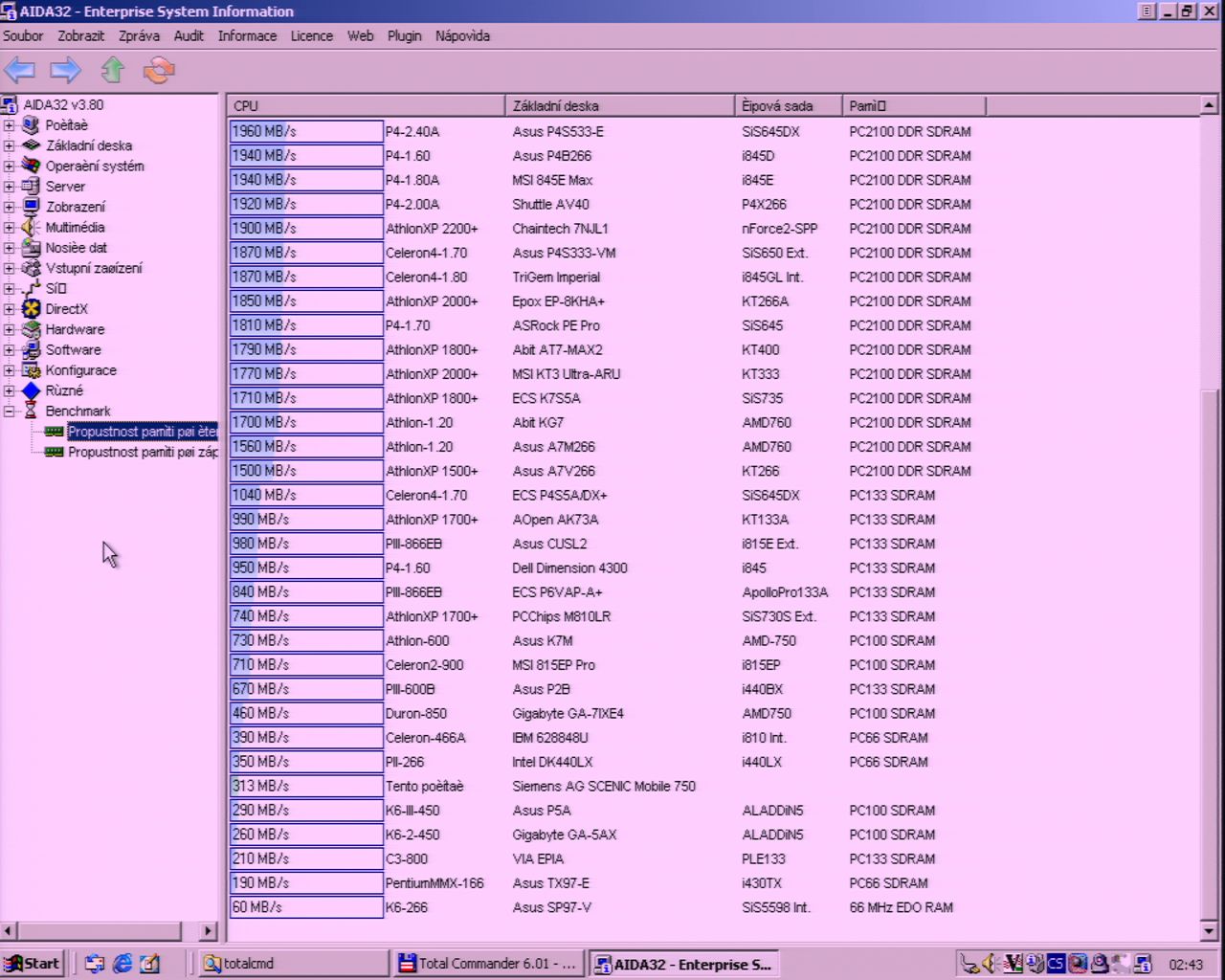Select the Multimédia speaker icon in tree
The width and height of the screenshot is (1225, 980).
[32, 227]
